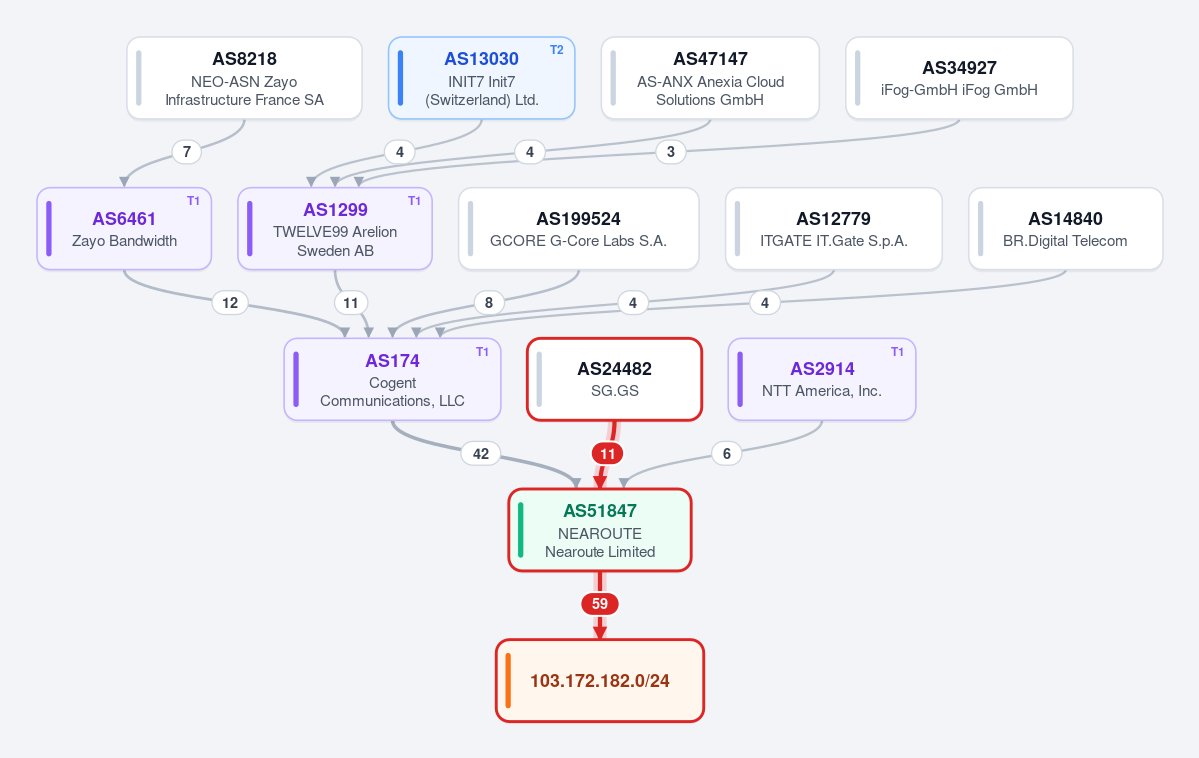1199x758 pixels.
Task: Select the 7 edge badge below AS8218
Action: click(187, 152)
